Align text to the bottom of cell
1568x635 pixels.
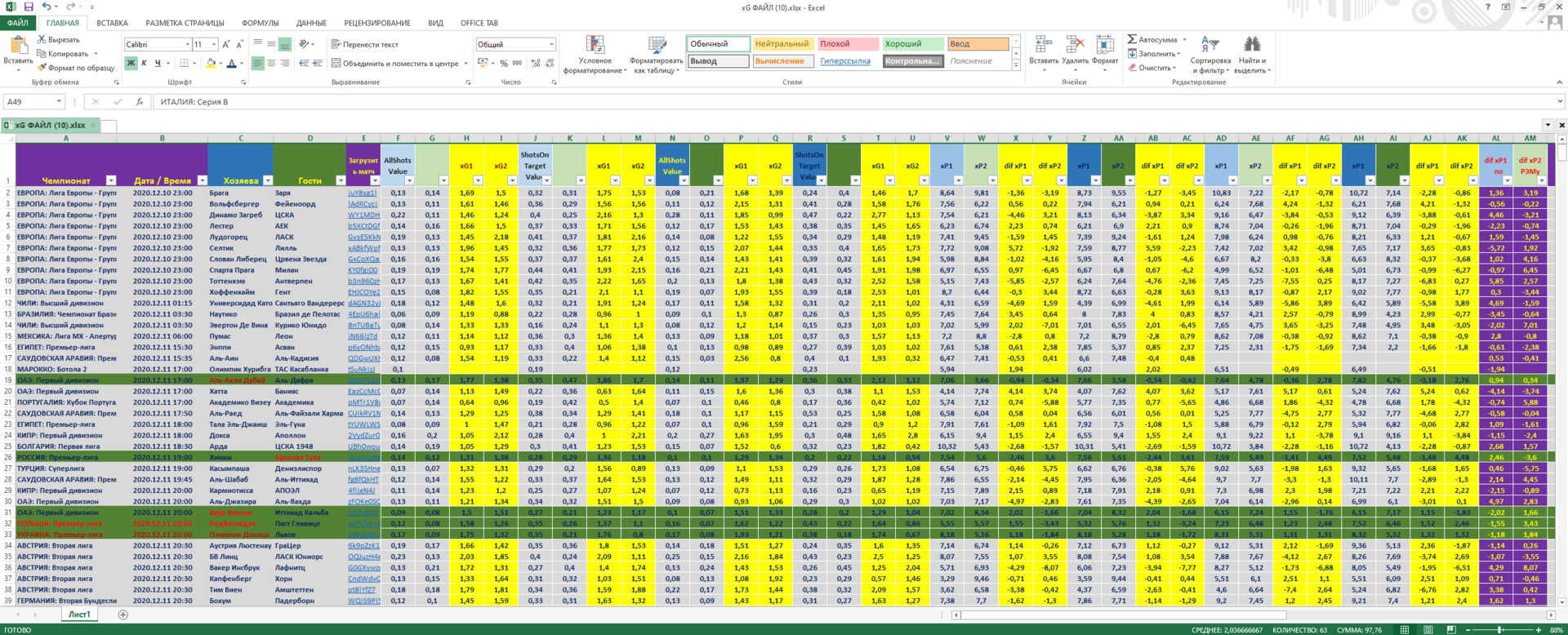click(x=284, y=44)
